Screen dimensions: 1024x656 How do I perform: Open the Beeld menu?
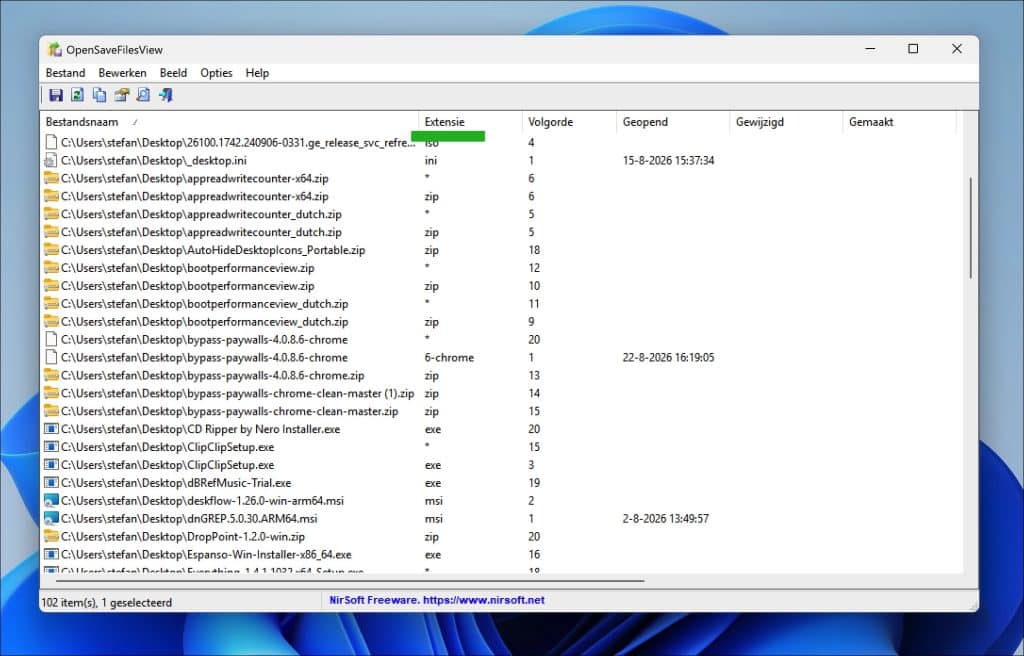click(173, 73)
